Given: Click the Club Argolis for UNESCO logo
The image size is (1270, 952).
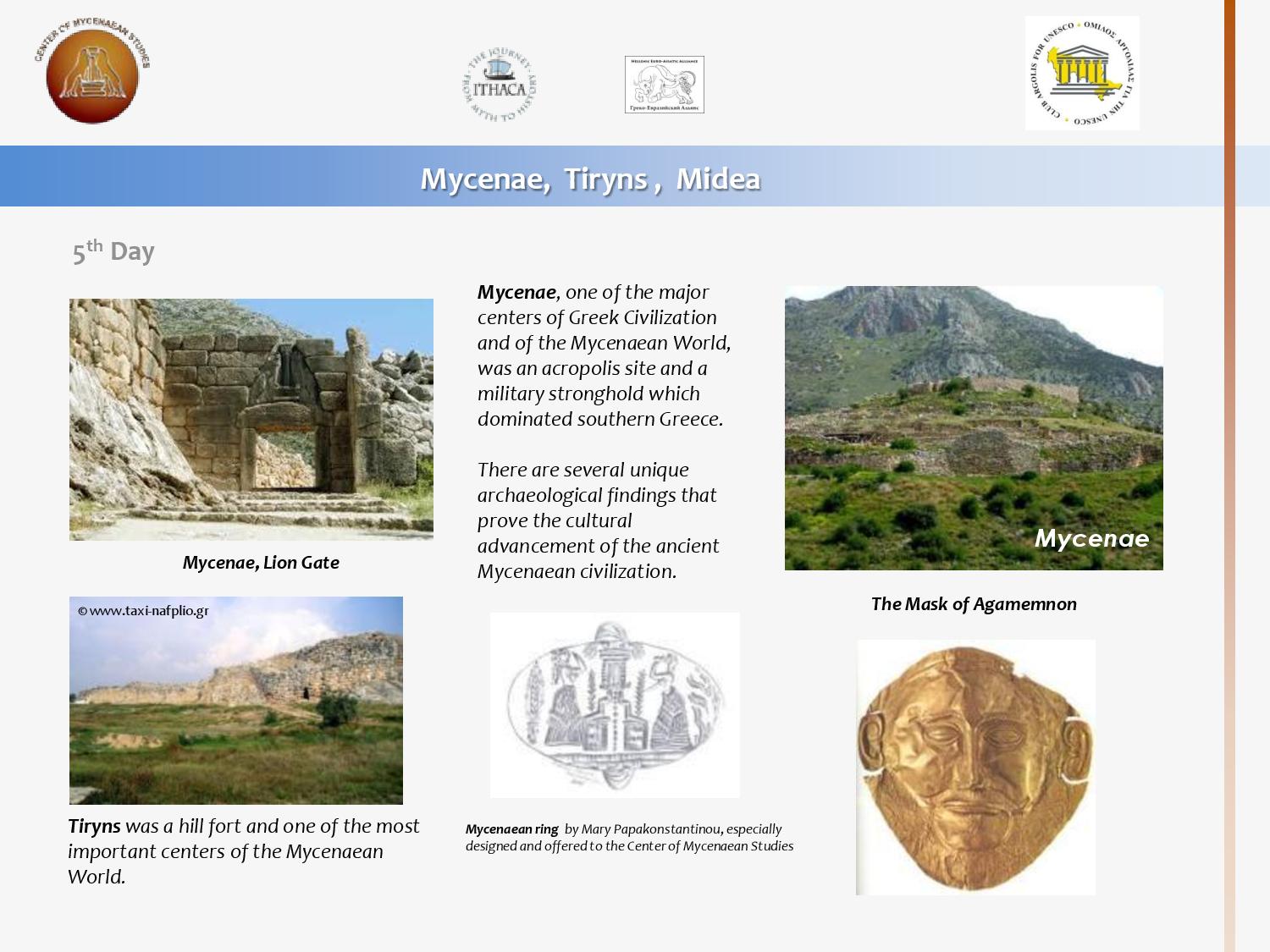Looking at the screenshot, I should tap(1081, 74).
